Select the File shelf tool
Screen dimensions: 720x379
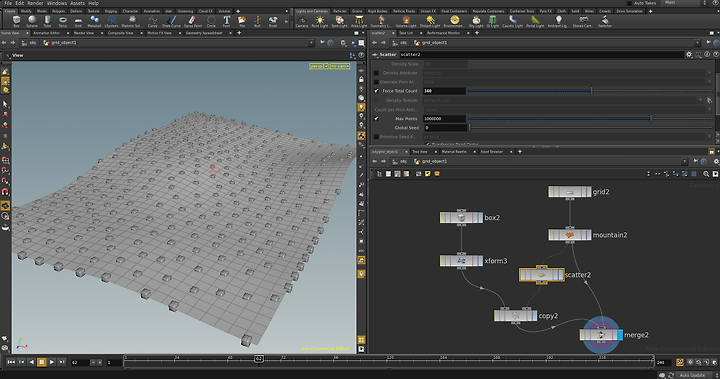tap(242, 21)
